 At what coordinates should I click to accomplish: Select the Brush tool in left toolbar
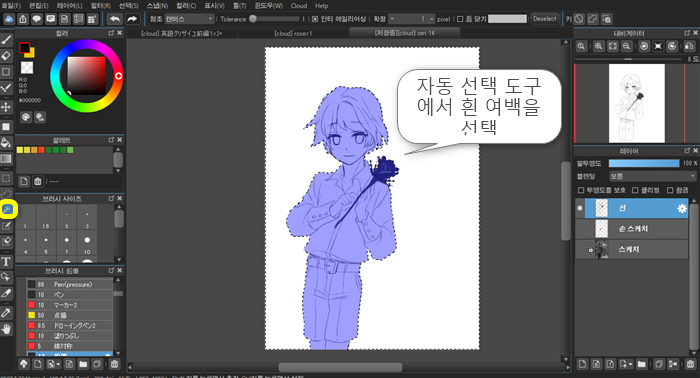click(6, 40)
